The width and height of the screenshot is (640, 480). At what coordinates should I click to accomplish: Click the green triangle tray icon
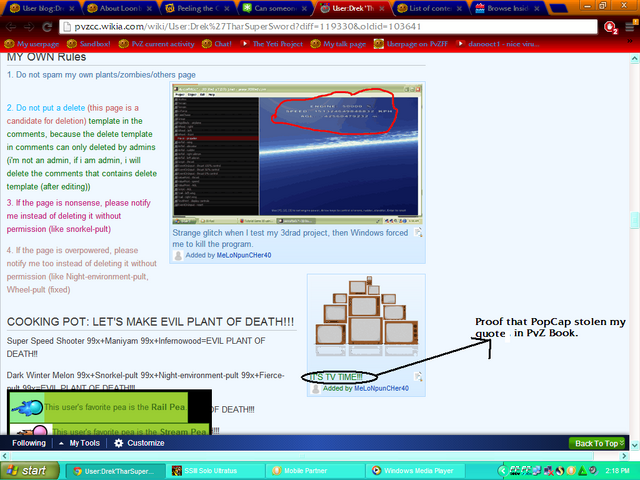582,471
